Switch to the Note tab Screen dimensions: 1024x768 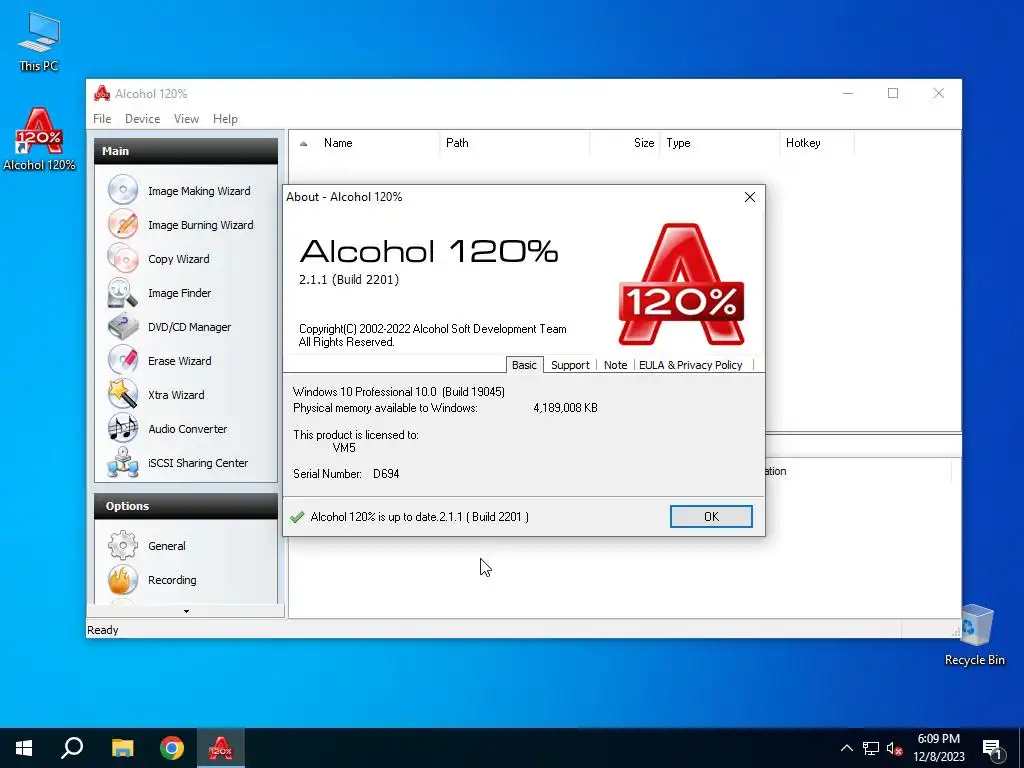[615, 365]
